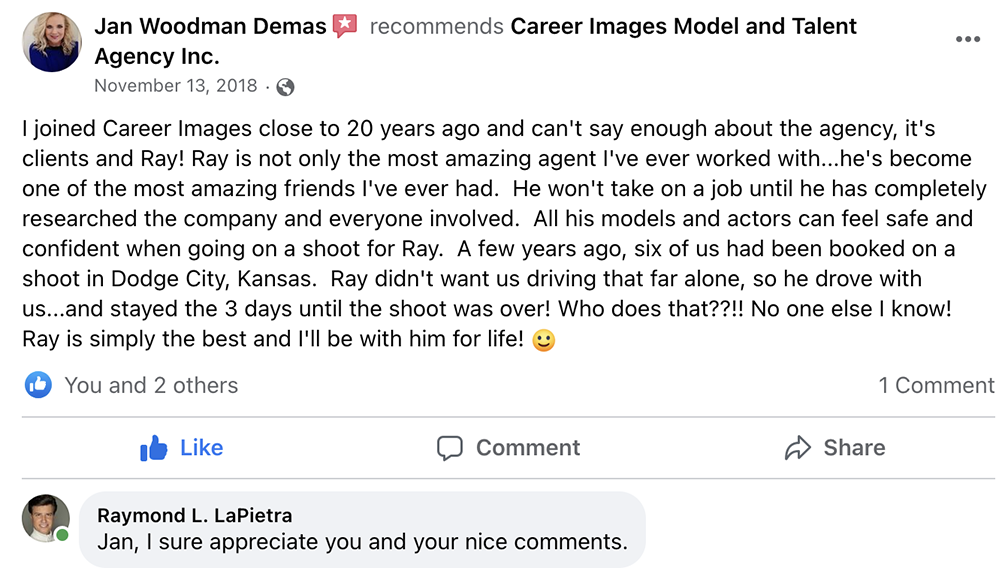Screen dimensions: 1008x568
Task: Click the Comment text label
Action: [528, 448]
